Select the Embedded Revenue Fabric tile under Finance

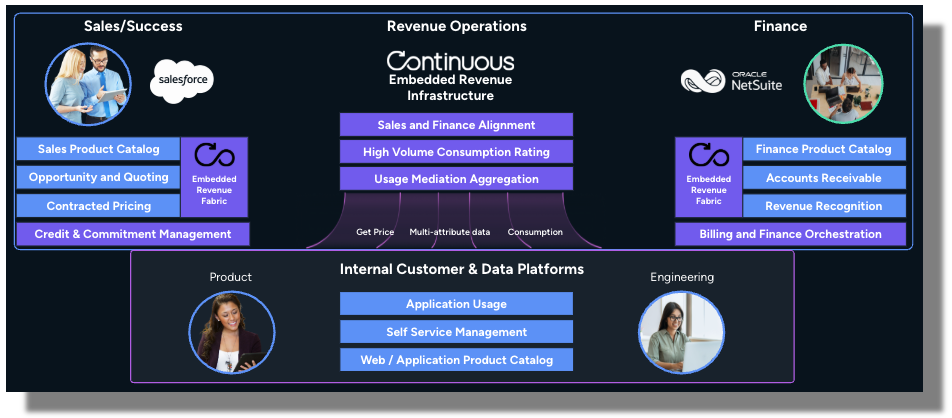click(709, 177)
